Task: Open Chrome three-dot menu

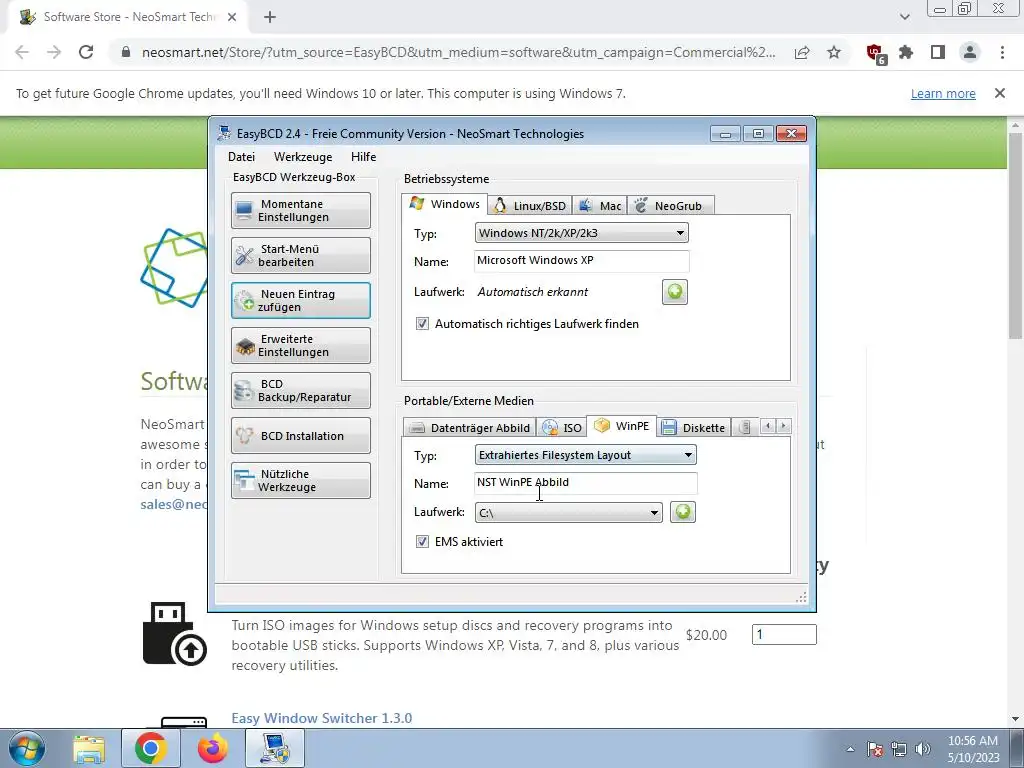Action: 1002,52
